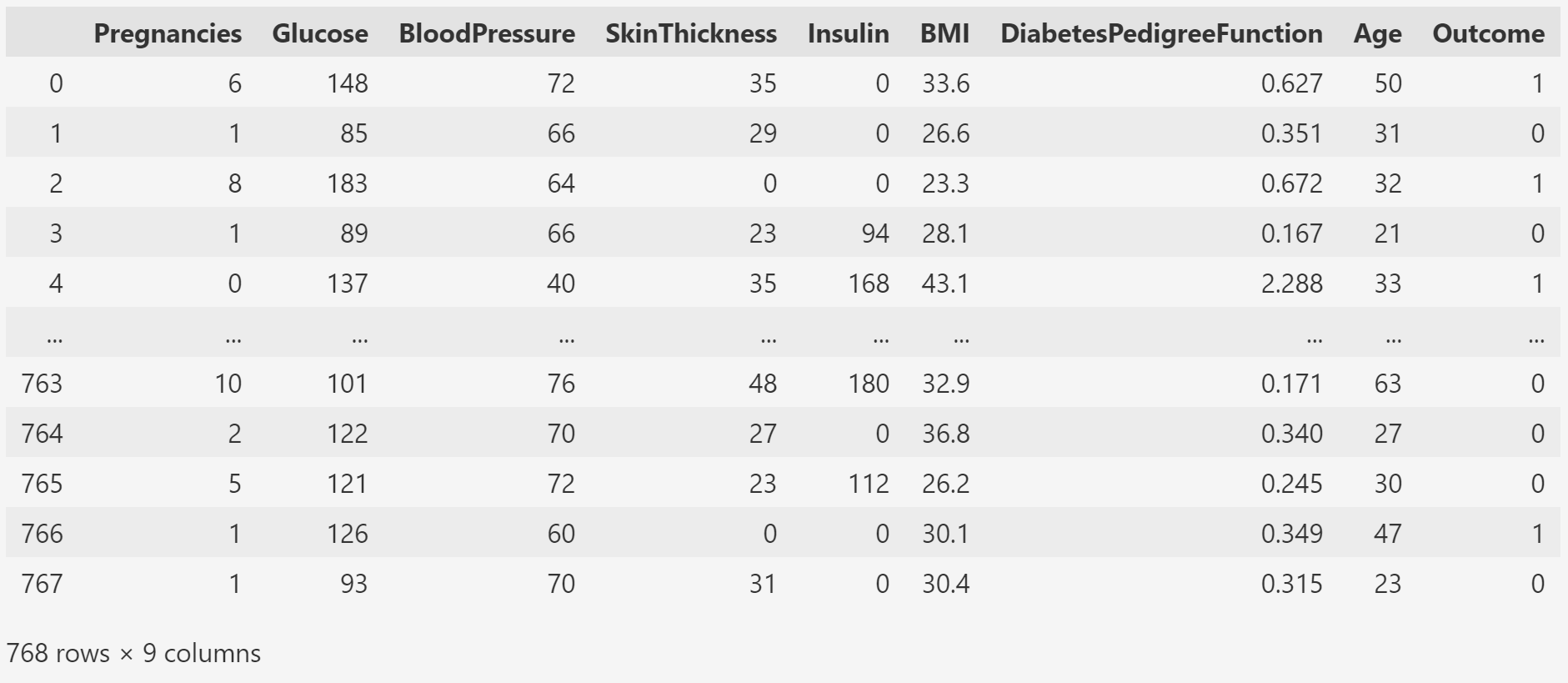Select the pedigree value 2.288
1568x683 pixels.
[1291, 284]
